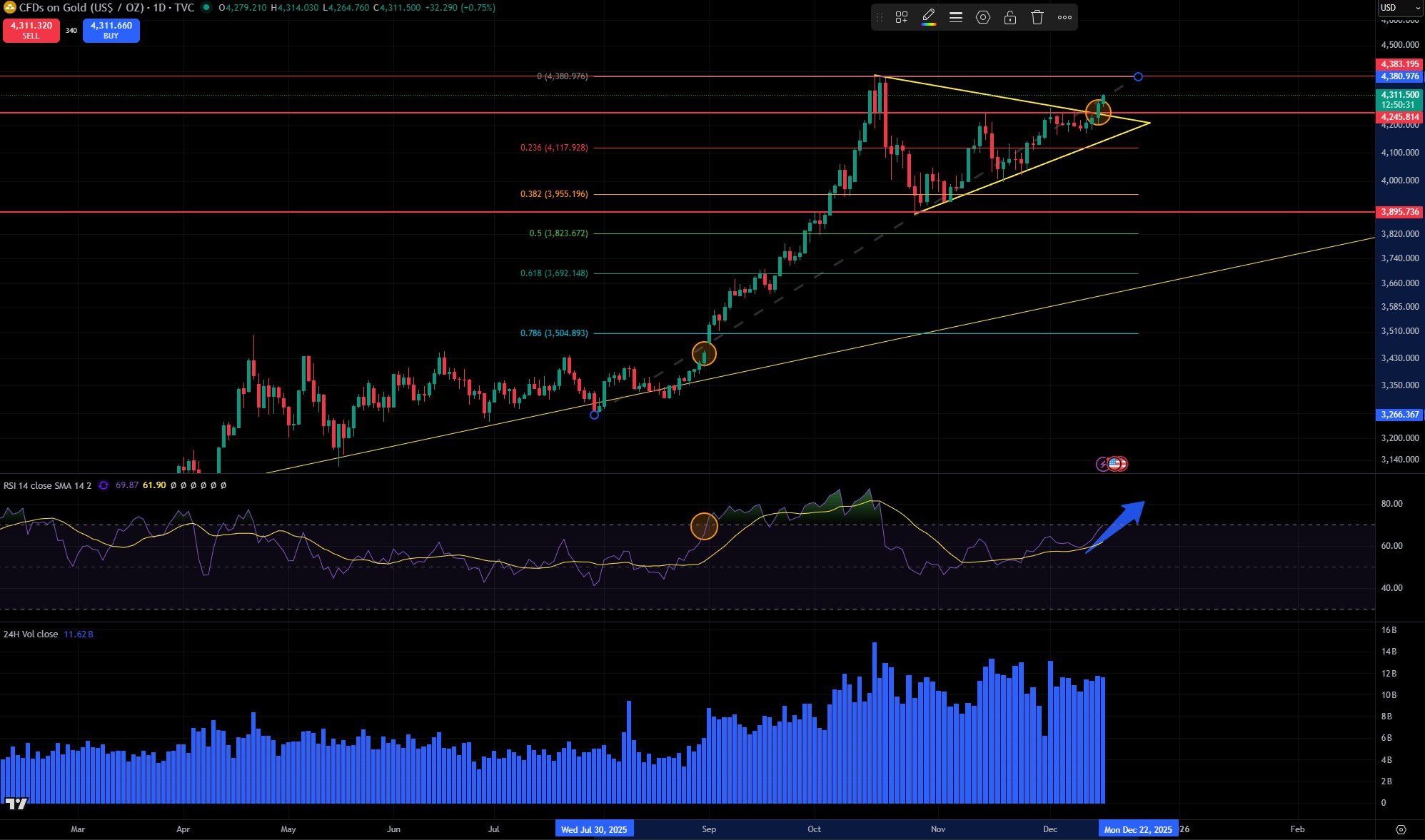This screenshot has height=840, width=1425.
Task: Click the RSI refresh indicator icon
Action: click(104, 485)
